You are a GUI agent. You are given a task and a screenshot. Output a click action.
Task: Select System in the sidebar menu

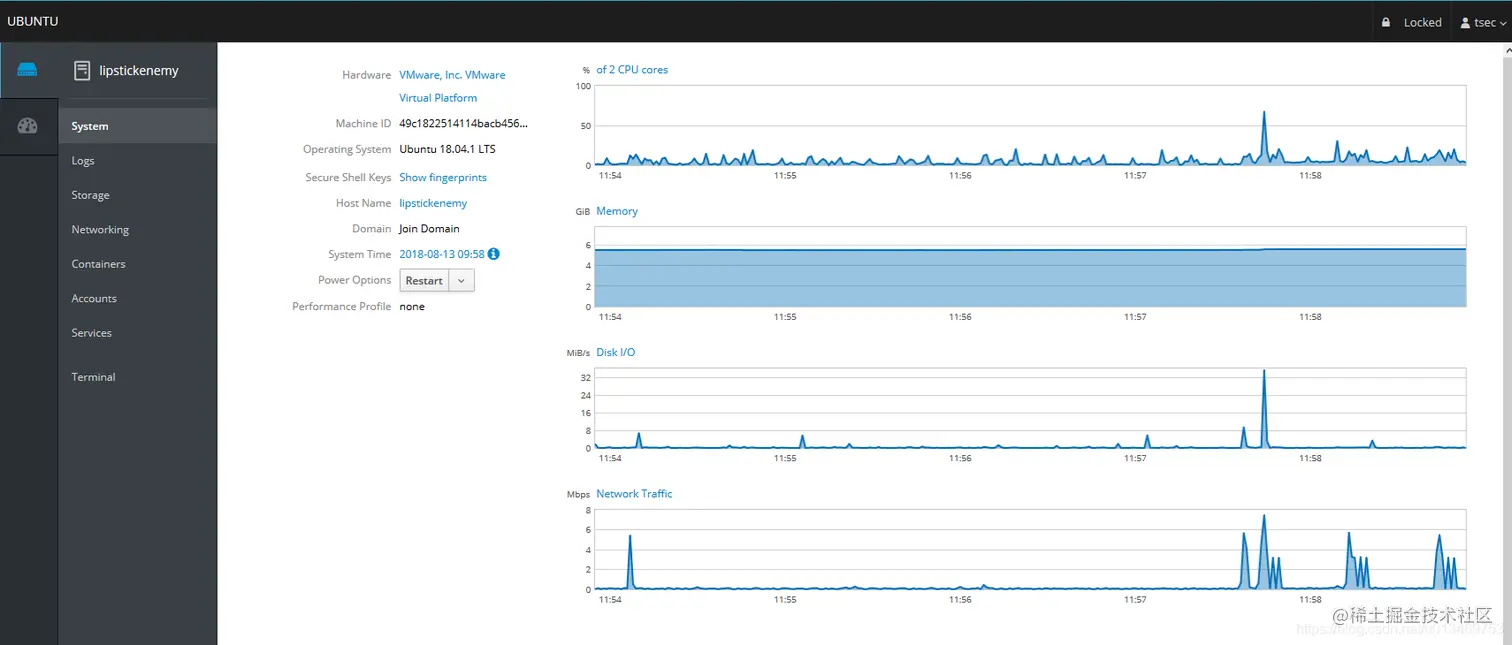point(138,126)
